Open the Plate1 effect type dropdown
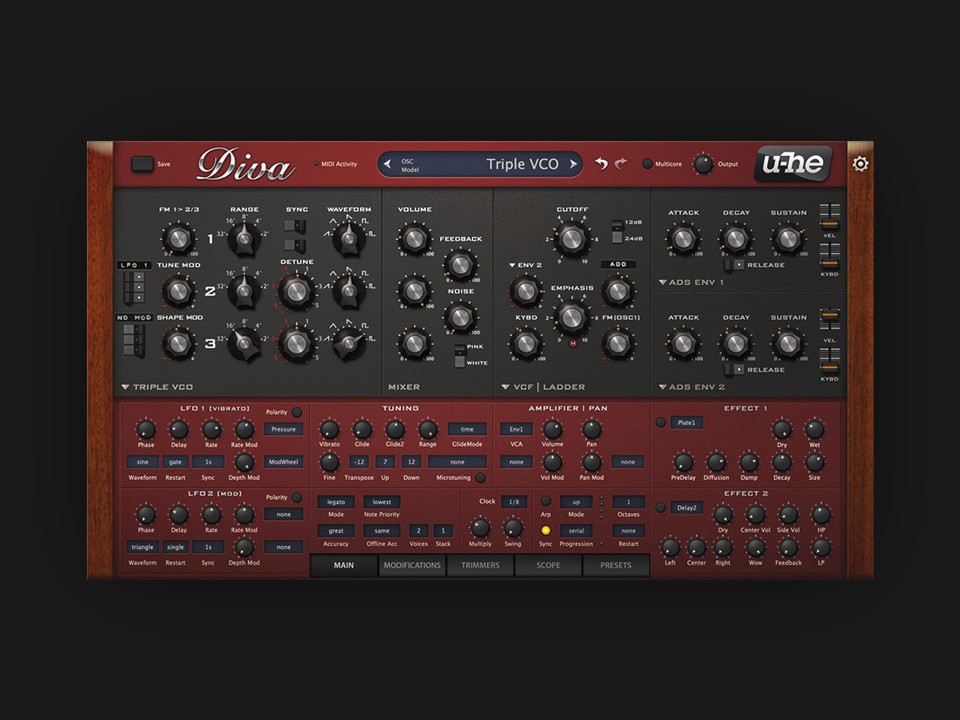The image size is (960, 720). (686, 422)
